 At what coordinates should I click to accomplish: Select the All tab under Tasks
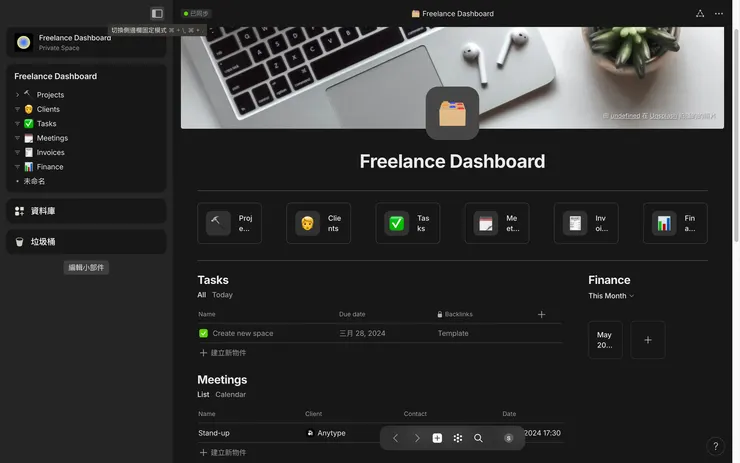click(202, 295)
